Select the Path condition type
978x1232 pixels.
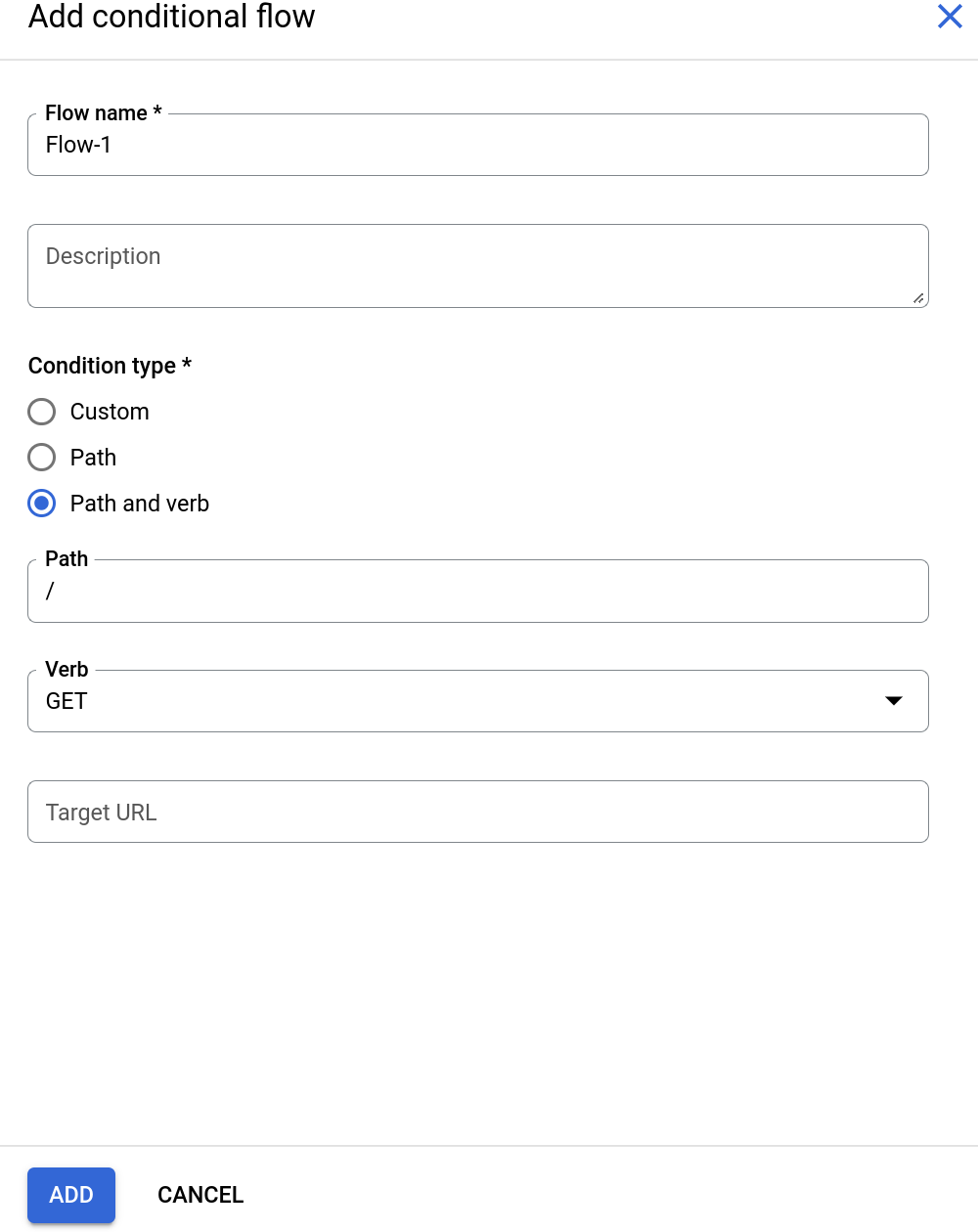pos(41,458)
